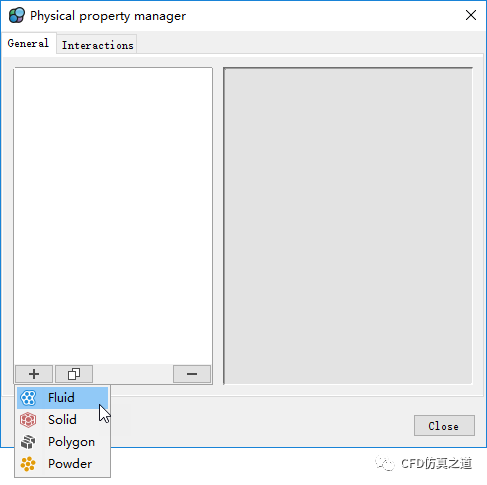Click the orange Powder dots icon

[x=28, y=464]
